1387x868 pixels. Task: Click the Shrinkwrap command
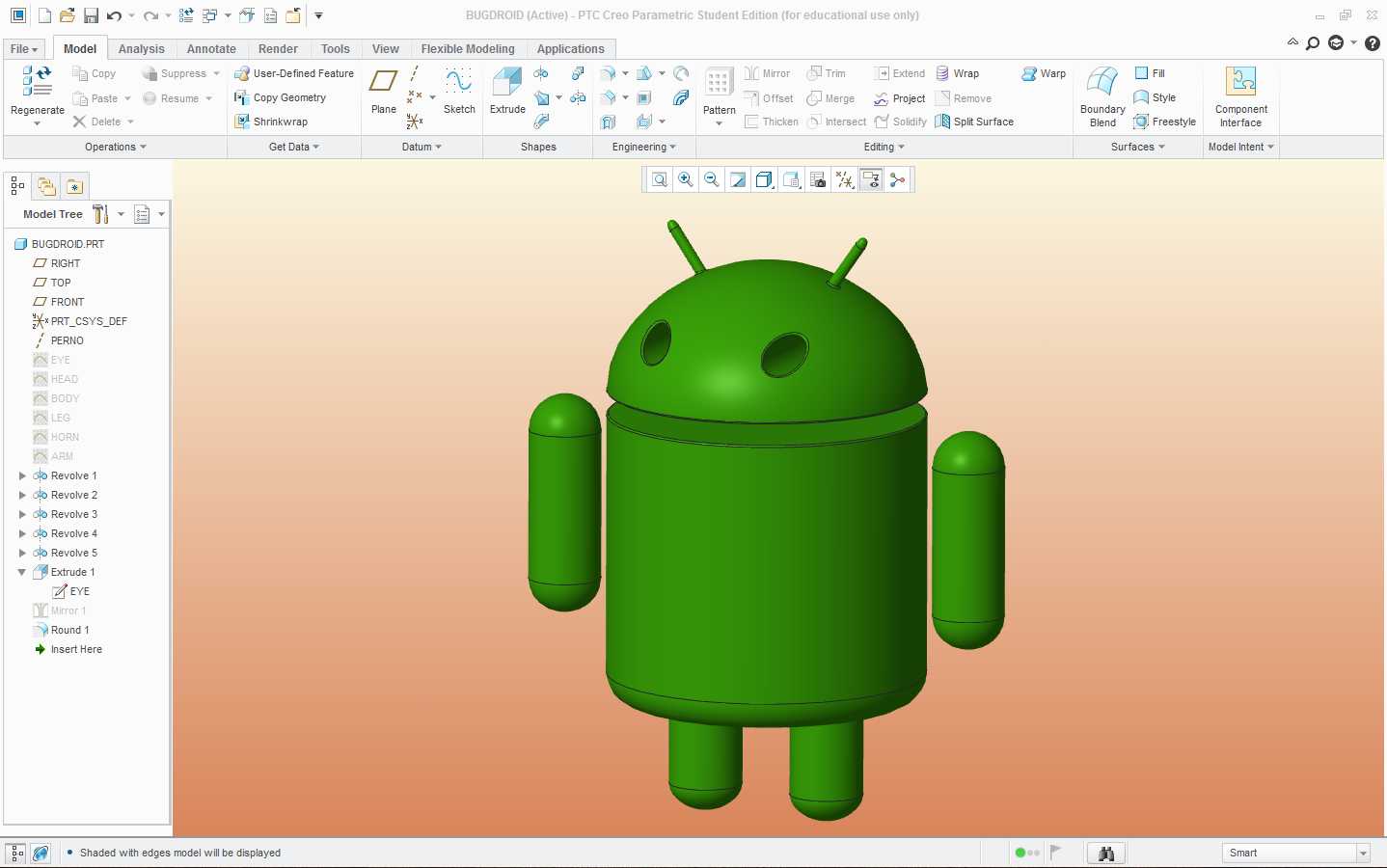[271, 122]
